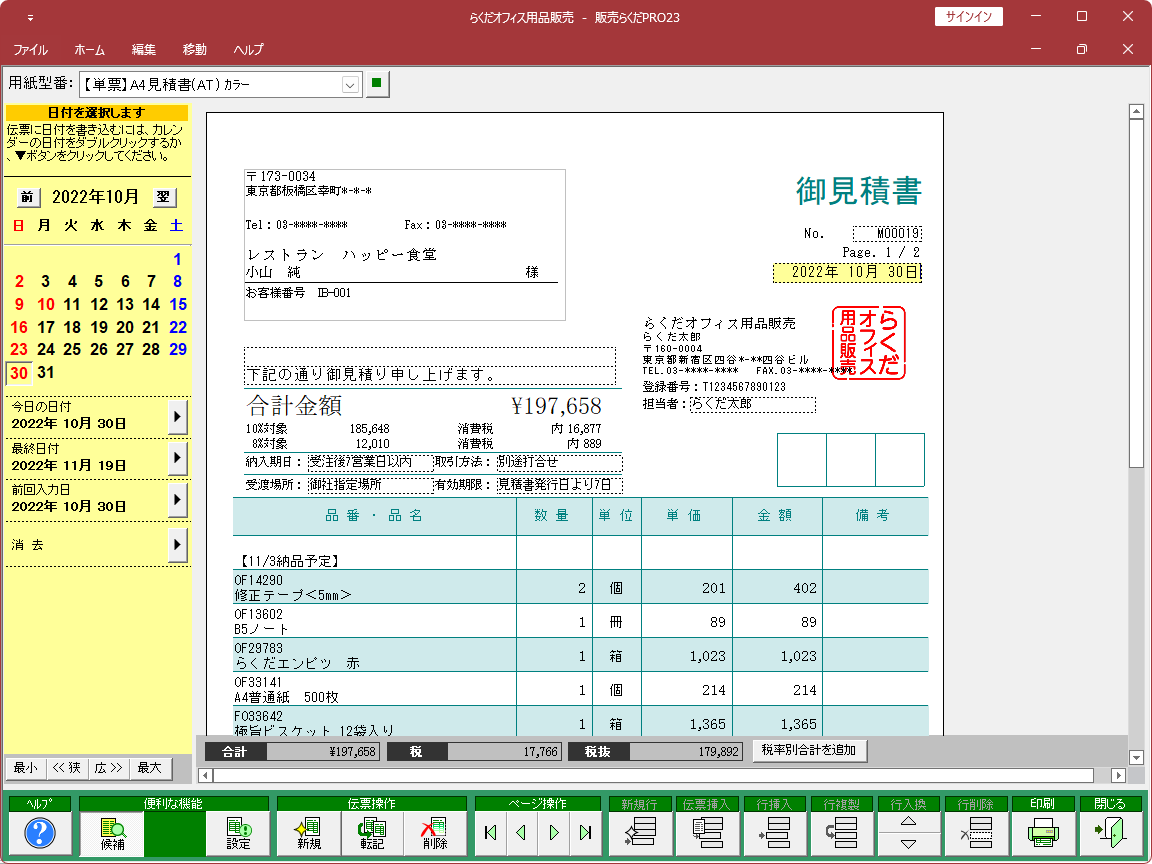Open the quick access toolbar arrow
Viewport: 1152px width, 864px height.
coord(30,17)
